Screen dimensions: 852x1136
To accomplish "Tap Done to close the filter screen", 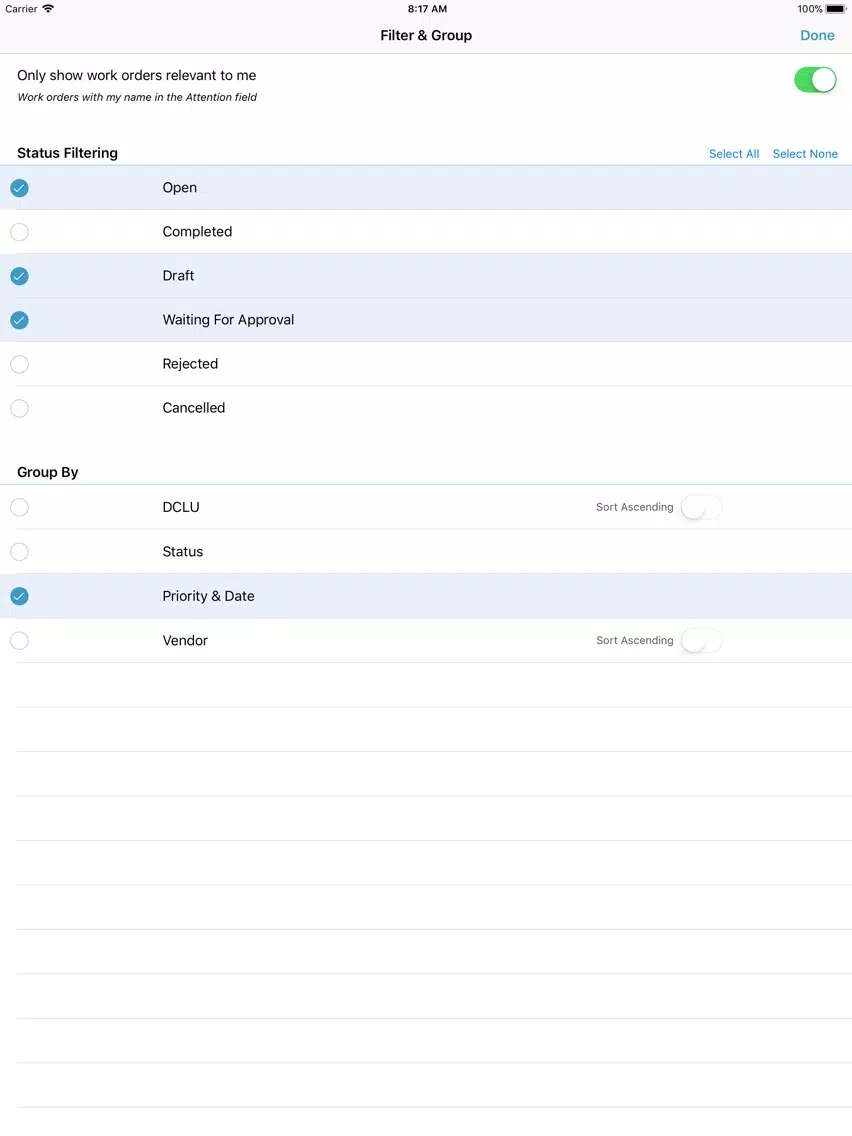I will tap(816, 36).
